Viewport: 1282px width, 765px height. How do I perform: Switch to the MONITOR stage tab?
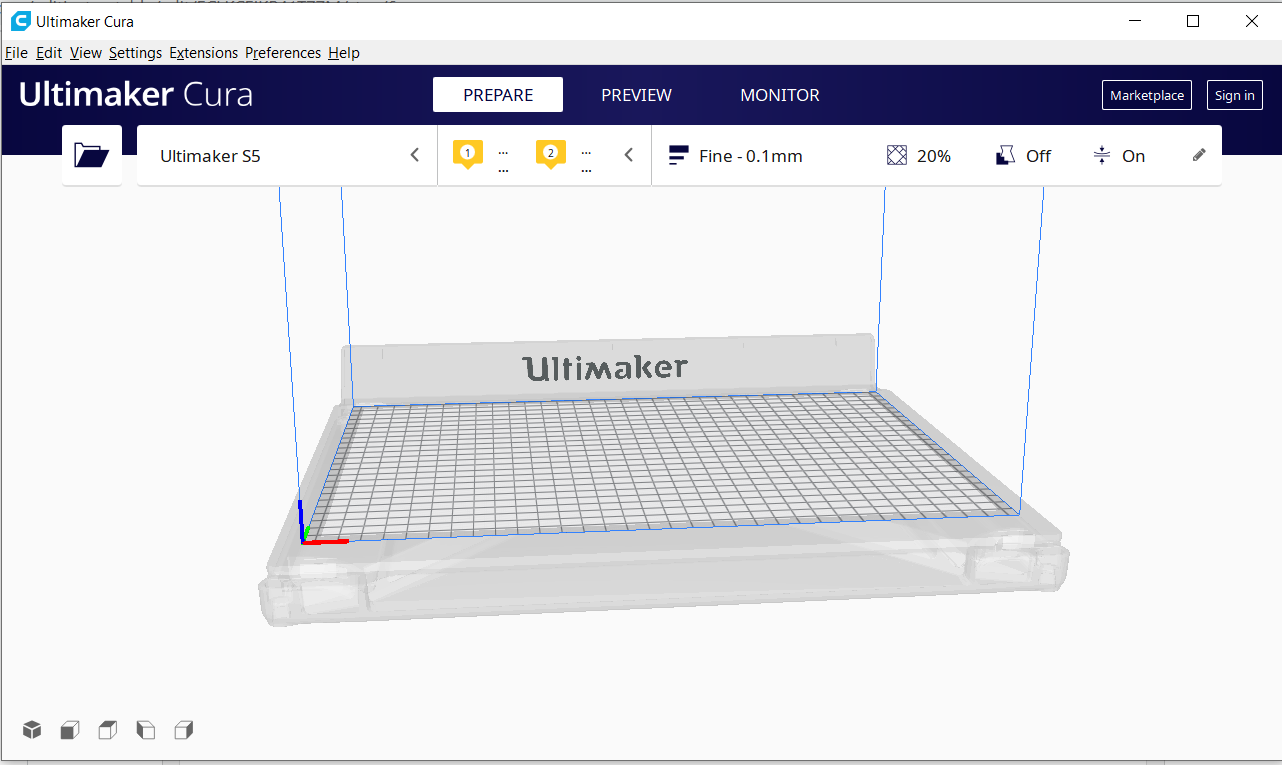click(780, 95)
